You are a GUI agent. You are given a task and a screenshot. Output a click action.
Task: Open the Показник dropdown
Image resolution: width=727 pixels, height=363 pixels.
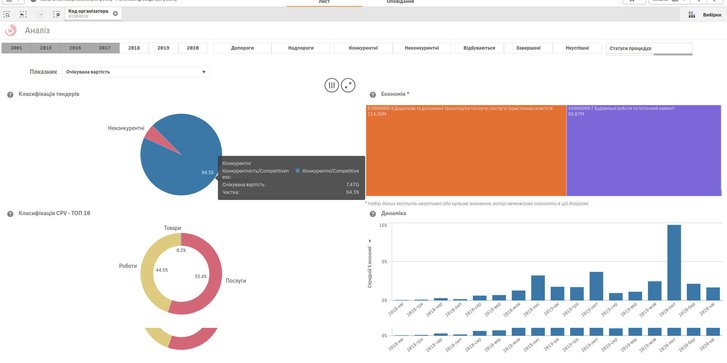pos(135,72)
